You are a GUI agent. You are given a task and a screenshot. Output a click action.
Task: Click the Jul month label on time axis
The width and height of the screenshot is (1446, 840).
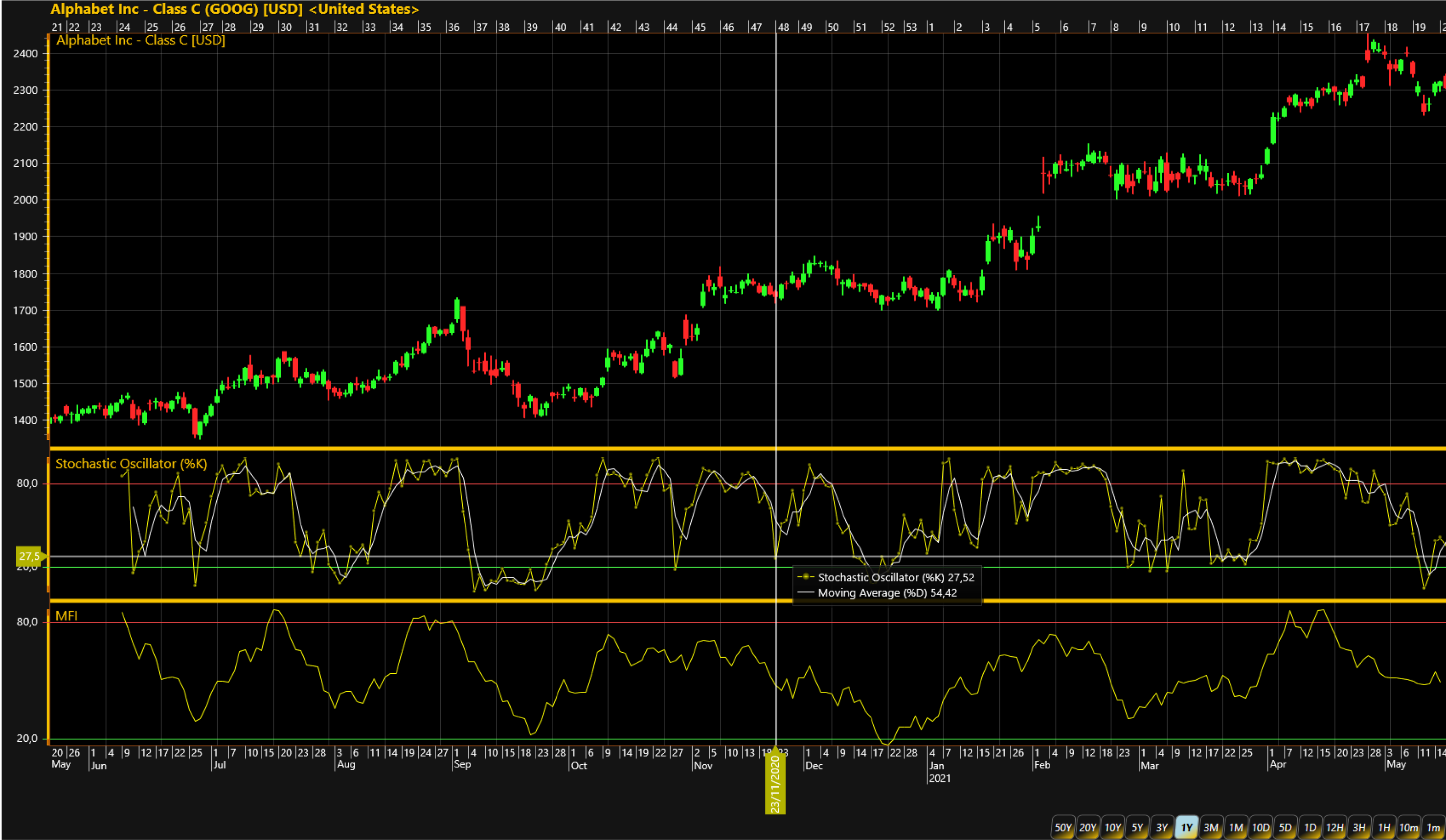click(219, 765)
